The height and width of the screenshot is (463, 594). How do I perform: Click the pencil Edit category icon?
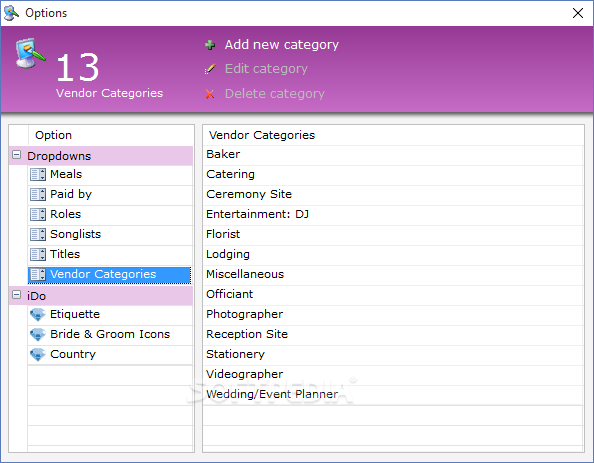210,69
